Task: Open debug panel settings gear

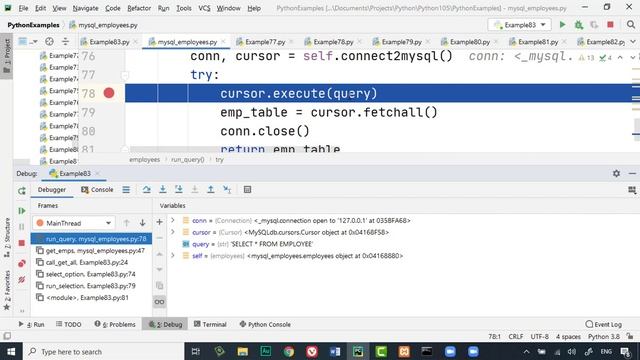Action: click(x=616, y=173)
